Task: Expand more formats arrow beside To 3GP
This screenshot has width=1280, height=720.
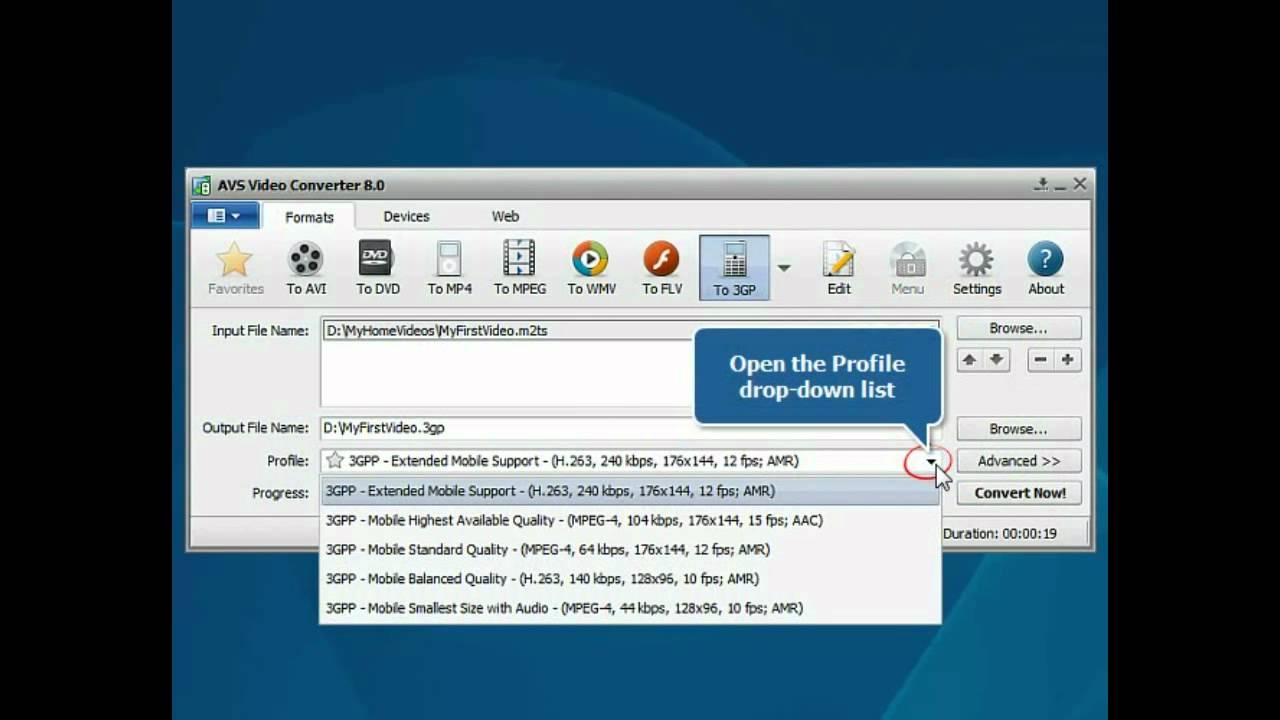Action: pyautogui.click(x=784, y=268)
